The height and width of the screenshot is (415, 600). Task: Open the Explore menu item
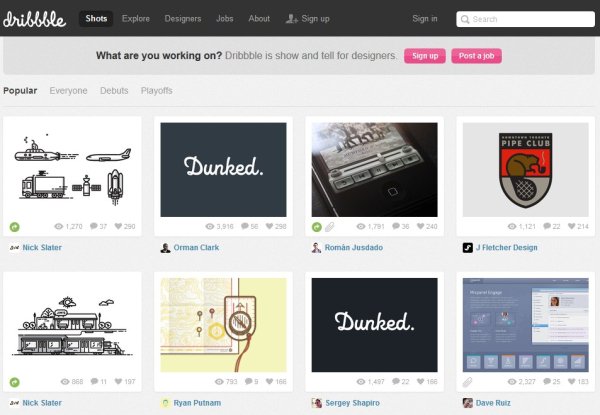pyautogui.click(x=136, y=18)
